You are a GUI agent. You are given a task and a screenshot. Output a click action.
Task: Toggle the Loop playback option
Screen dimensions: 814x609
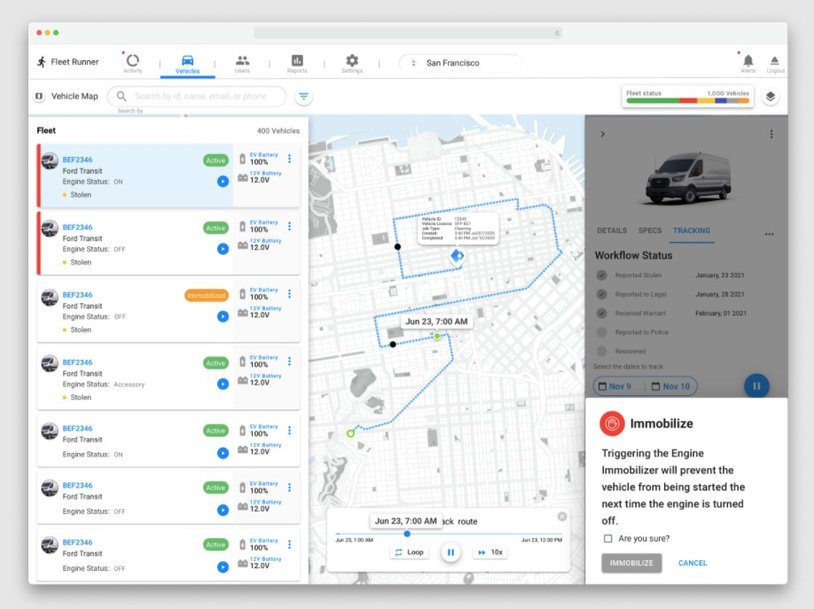[x=409, y=552]
